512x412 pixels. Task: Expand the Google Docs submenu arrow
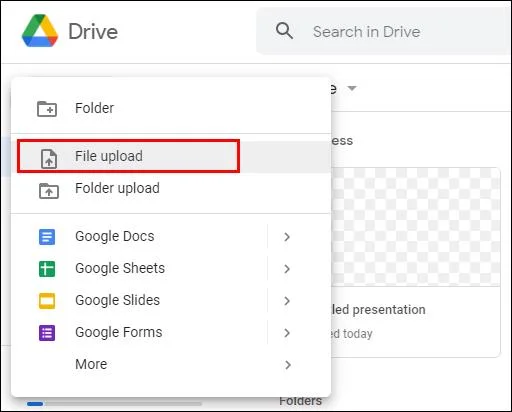(x=287, y=237)
